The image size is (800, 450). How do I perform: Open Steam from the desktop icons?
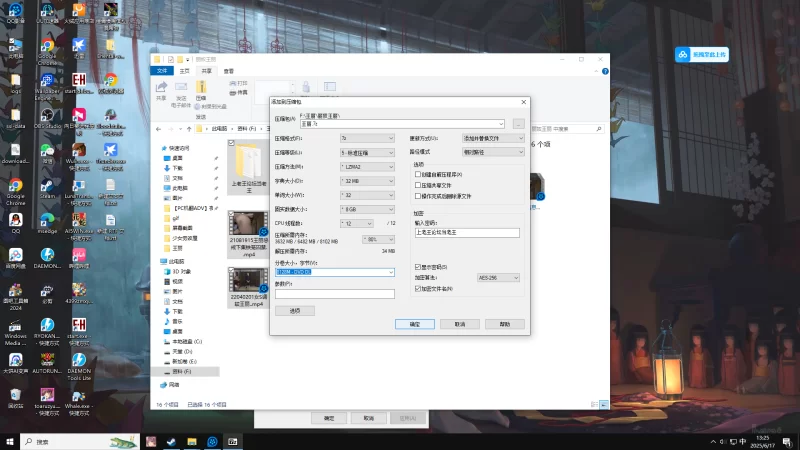click(47, 189)
